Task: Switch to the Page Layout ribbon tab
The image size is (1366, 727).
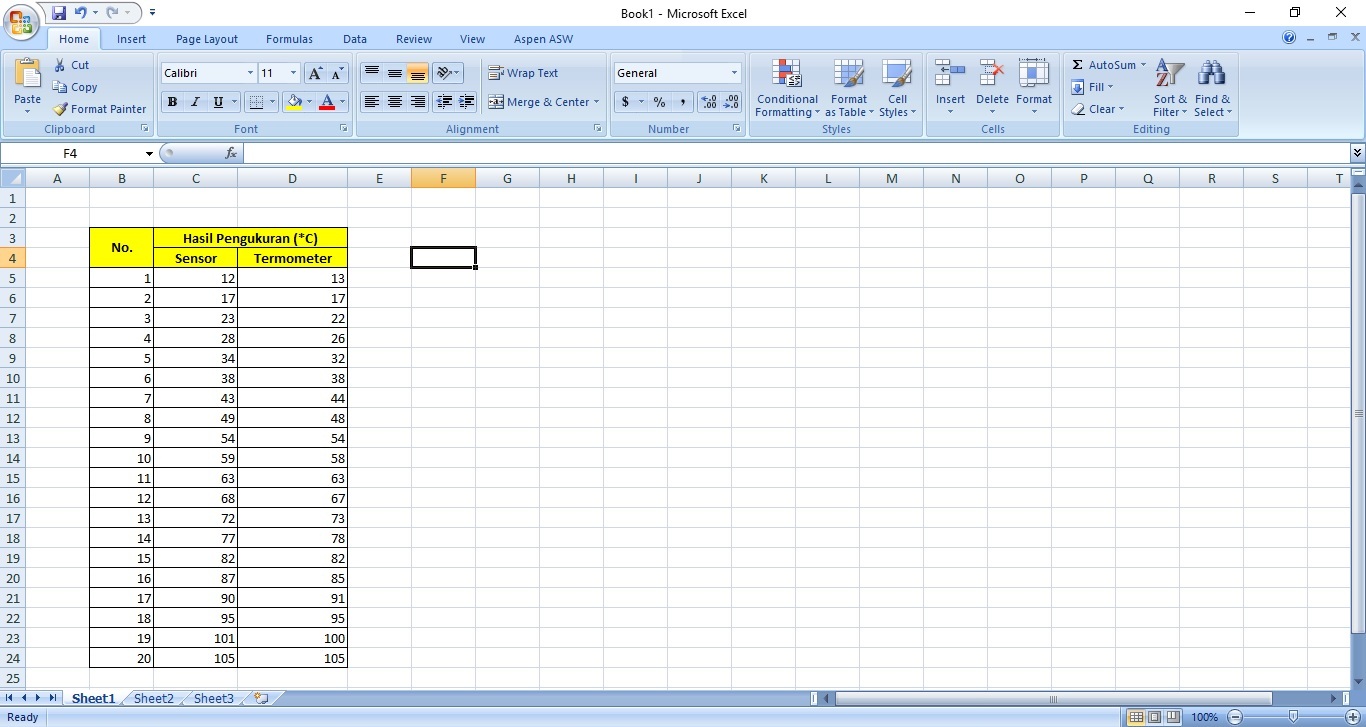Action: pyautogui.click(x=207, y=39)
